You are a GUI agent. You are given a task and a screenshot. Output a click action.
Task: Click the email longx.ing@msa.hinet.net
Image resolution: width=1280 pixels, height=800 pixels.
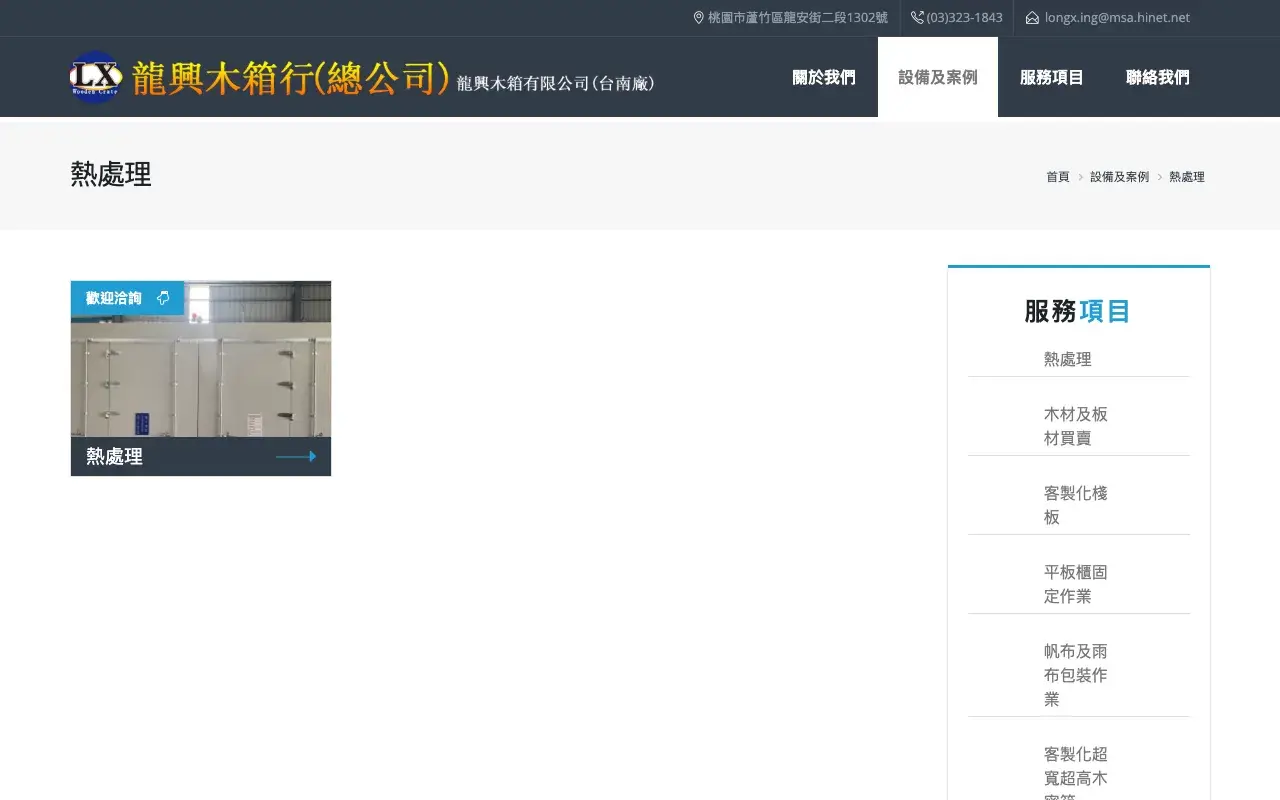[x=1117, y=18]
